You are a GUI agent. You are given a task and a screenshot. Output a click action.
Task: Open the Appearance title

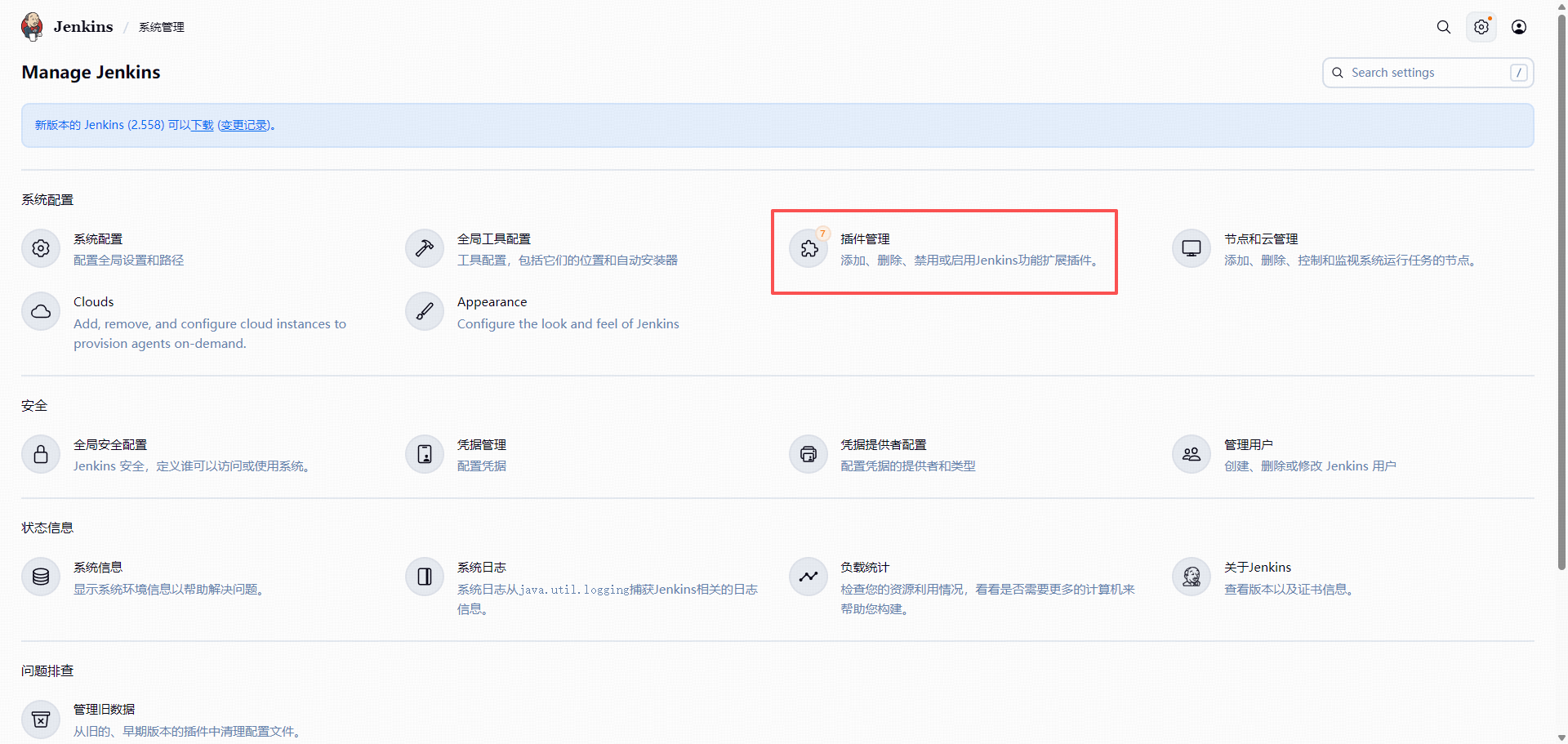click(492, 302)
